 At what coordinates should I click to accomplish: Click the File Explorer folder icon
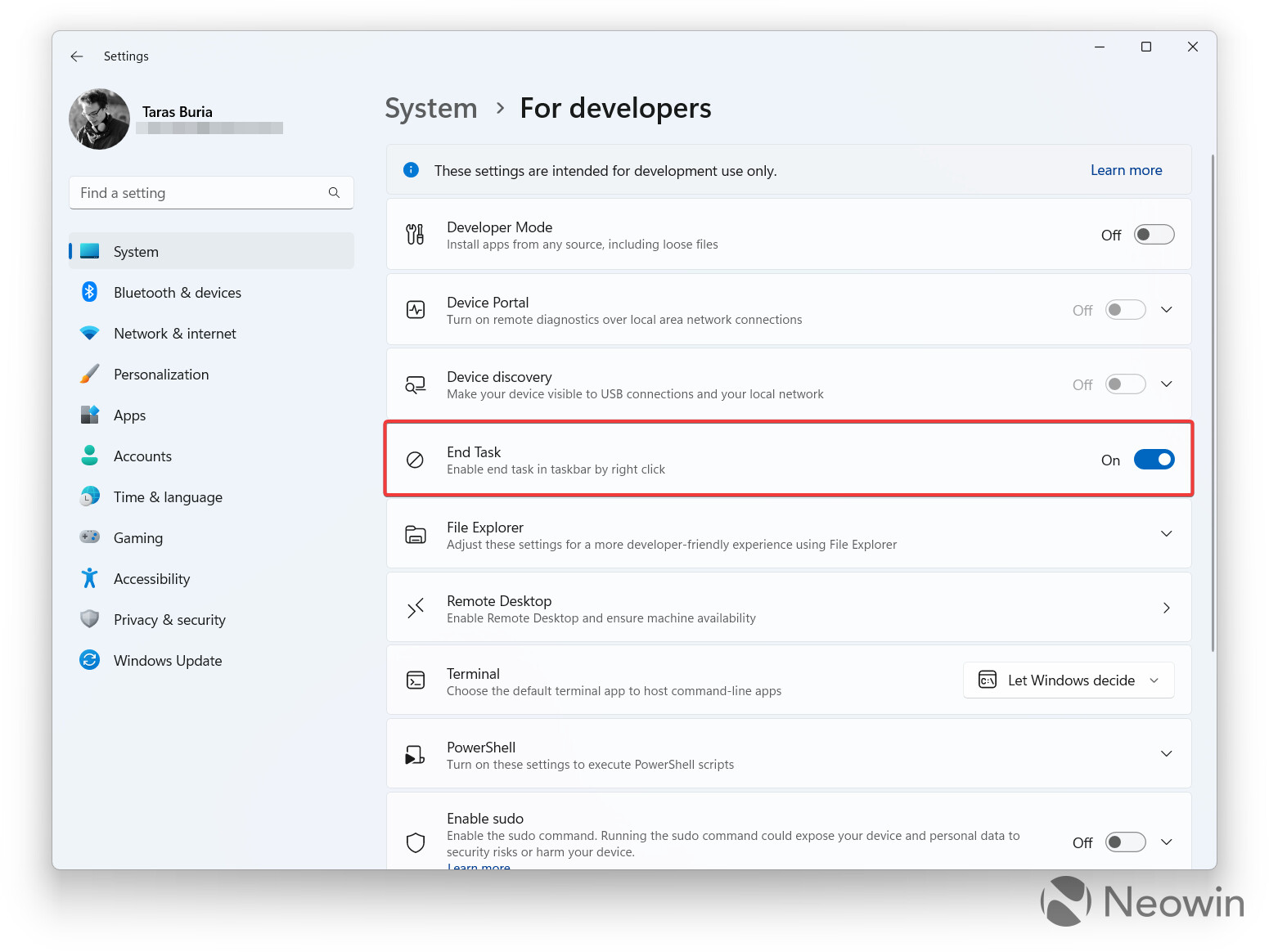416,535
